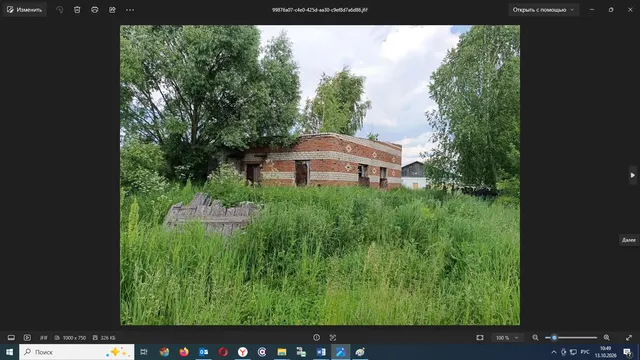Viewport: 640px width, 360px height.
Task: Go to next photo with right arrow
Action: pyautogui.click(x=632, y=175)
